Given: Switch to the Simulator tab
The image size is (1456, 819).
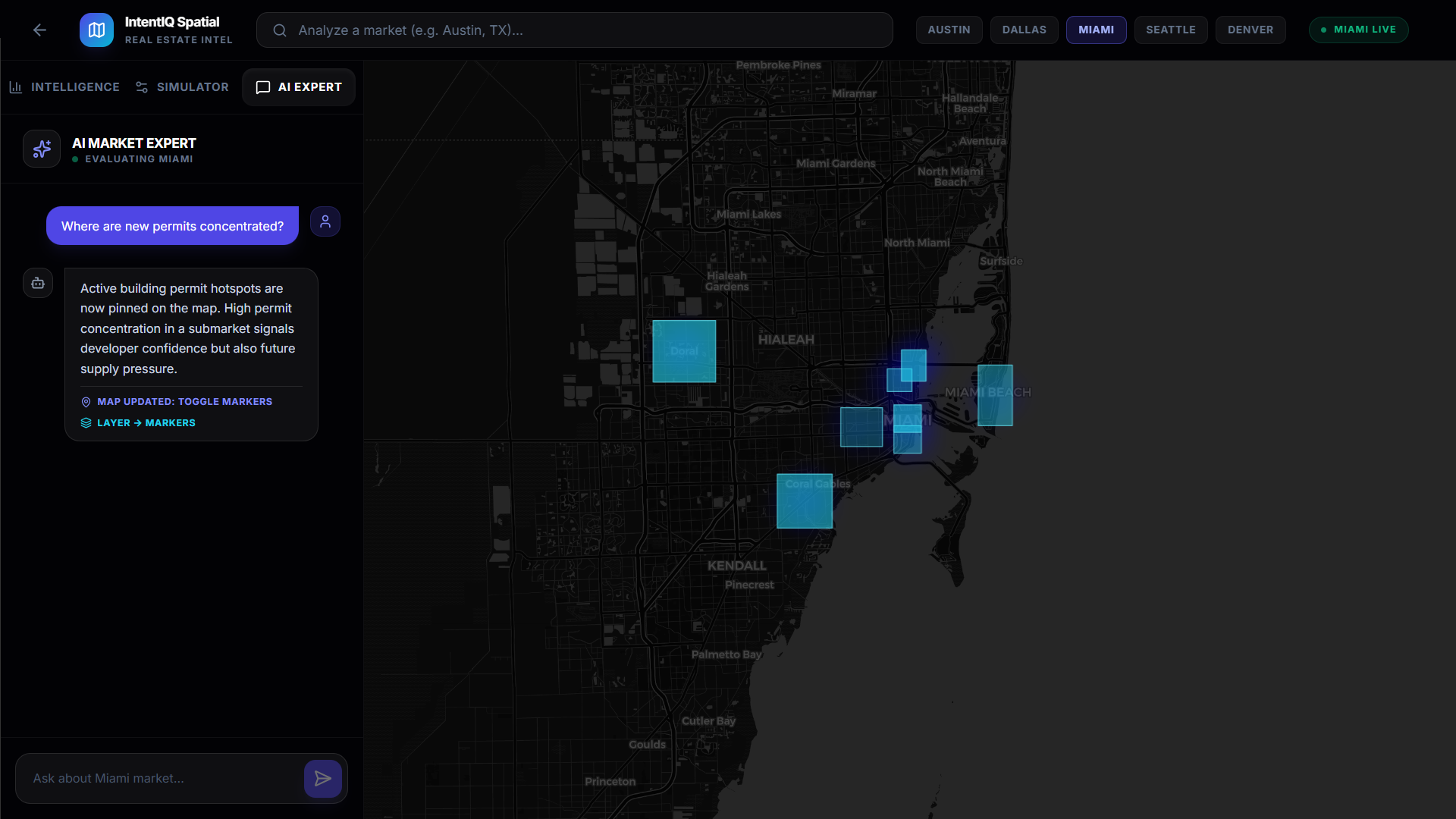Looking at the screenshot, I should tap(182, 87).
